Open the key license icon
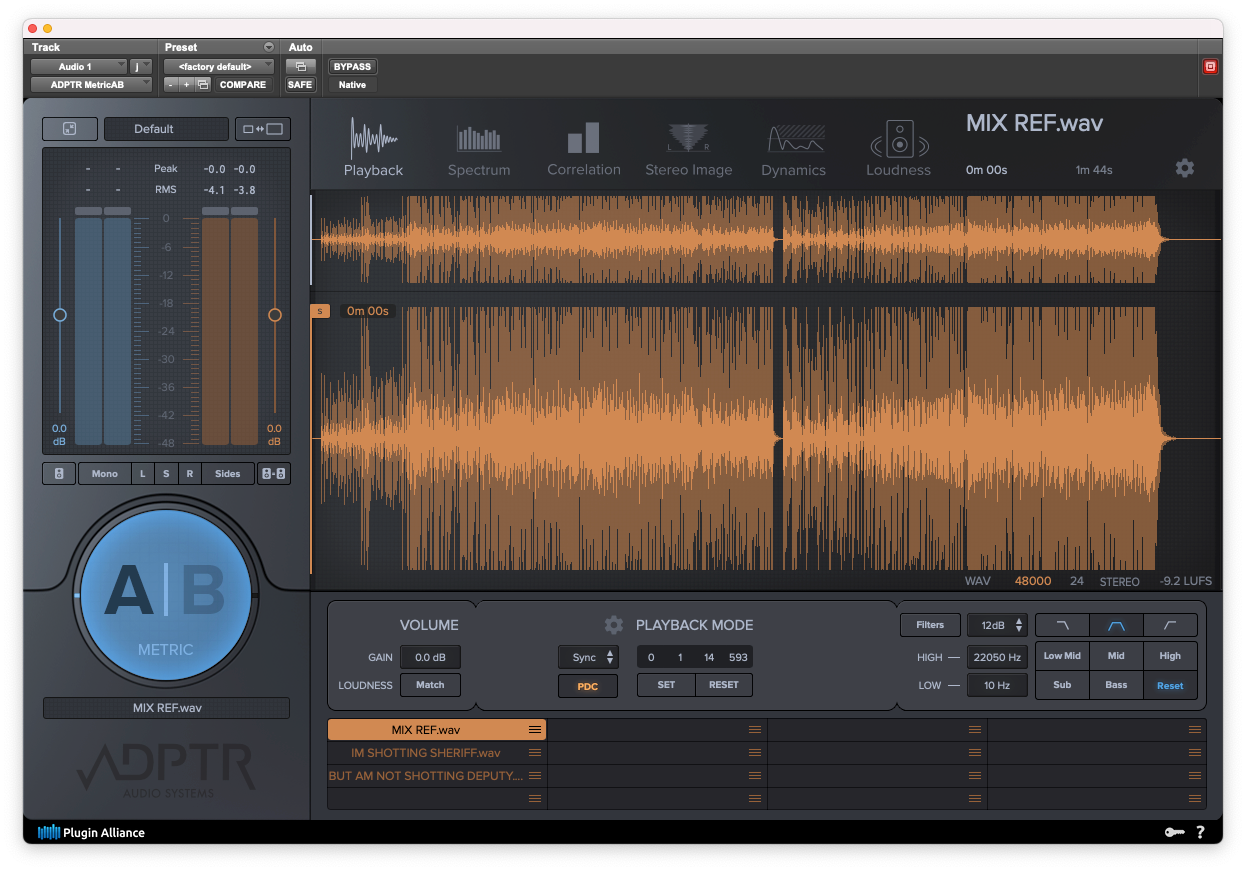 click(x=1174, y=832)
